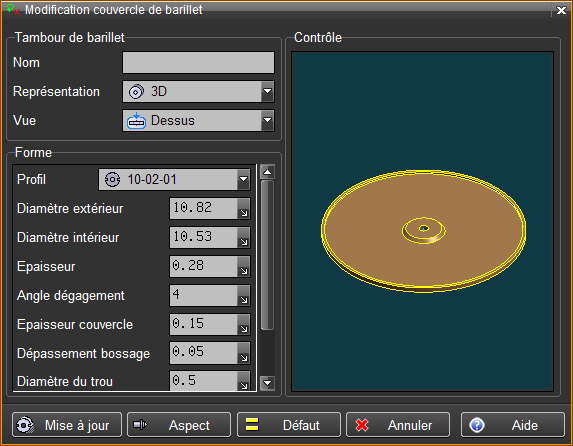Click into the Nom text field
The height and width of the screenshot is (446, 573).
point(198,63)
